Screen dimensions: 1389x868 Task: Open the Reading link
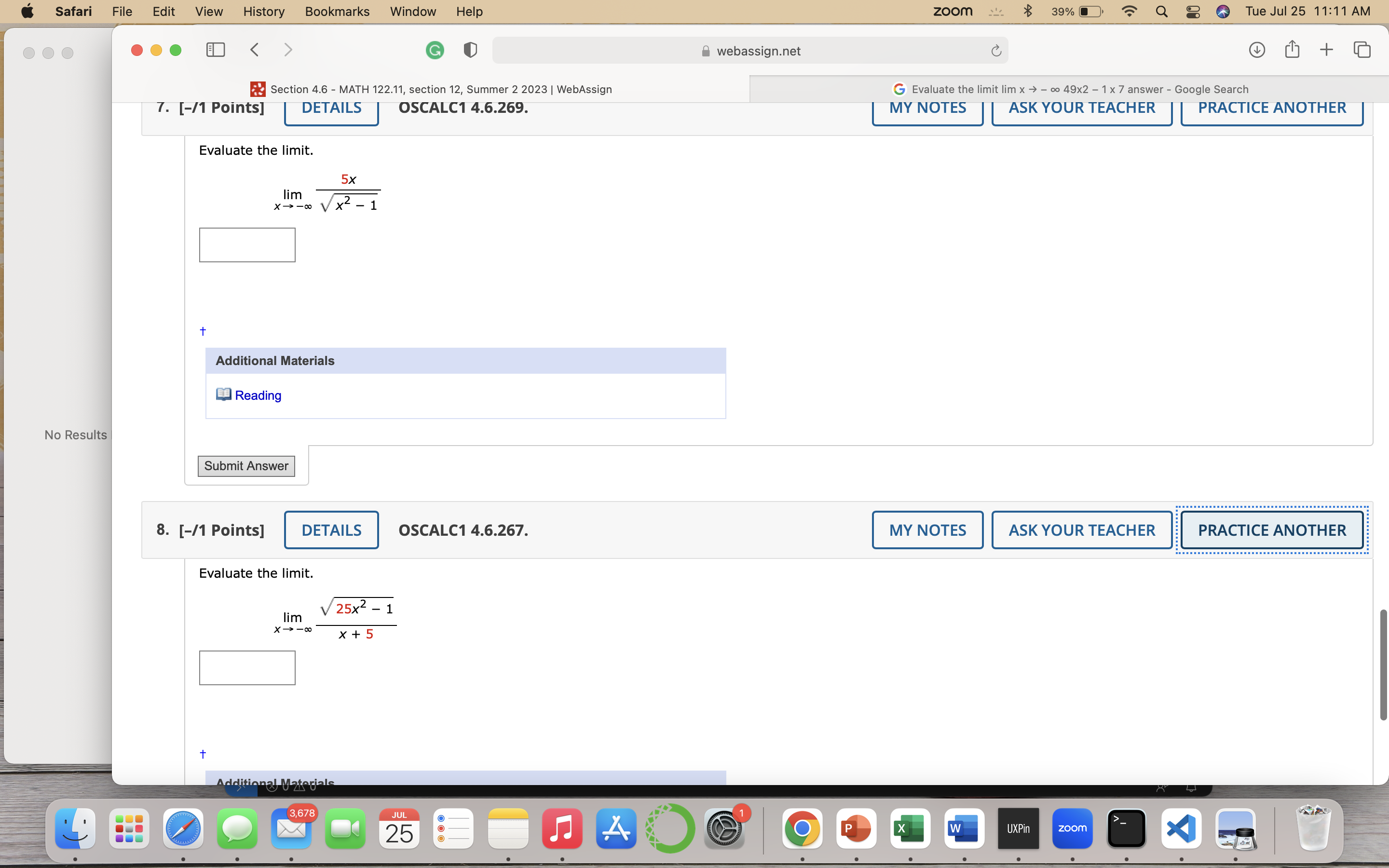[258, 395]
